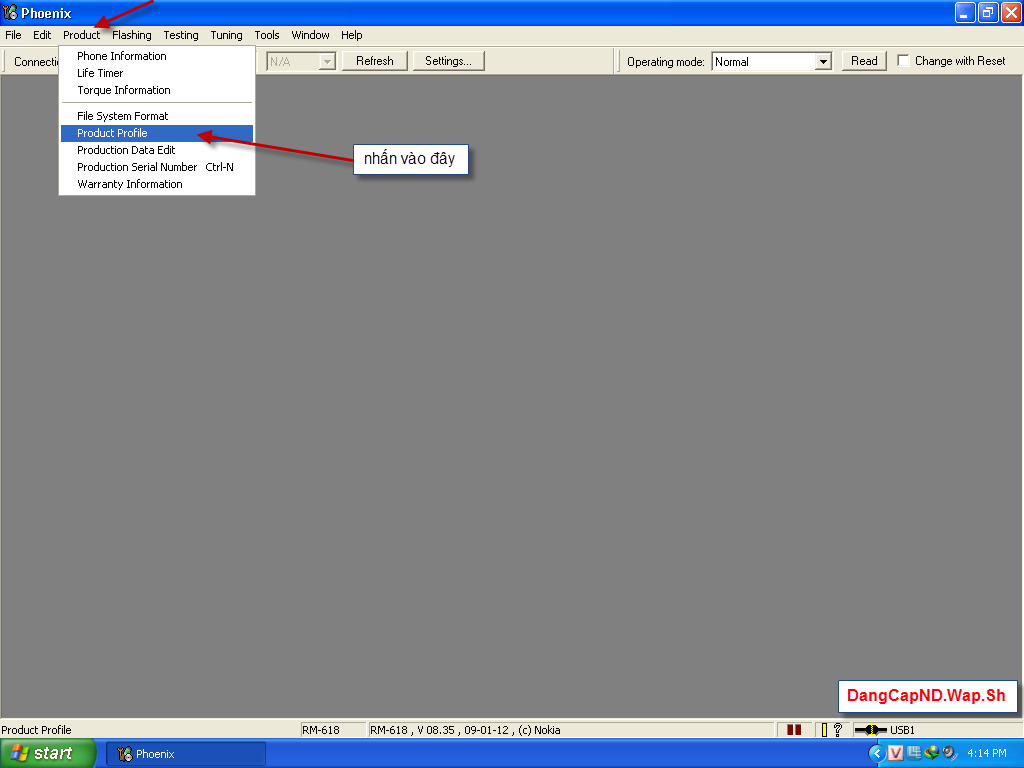Select Warranty Information menu entry
The height and width of the screenshot is (768, 1024).
click(x=157, y=184)
